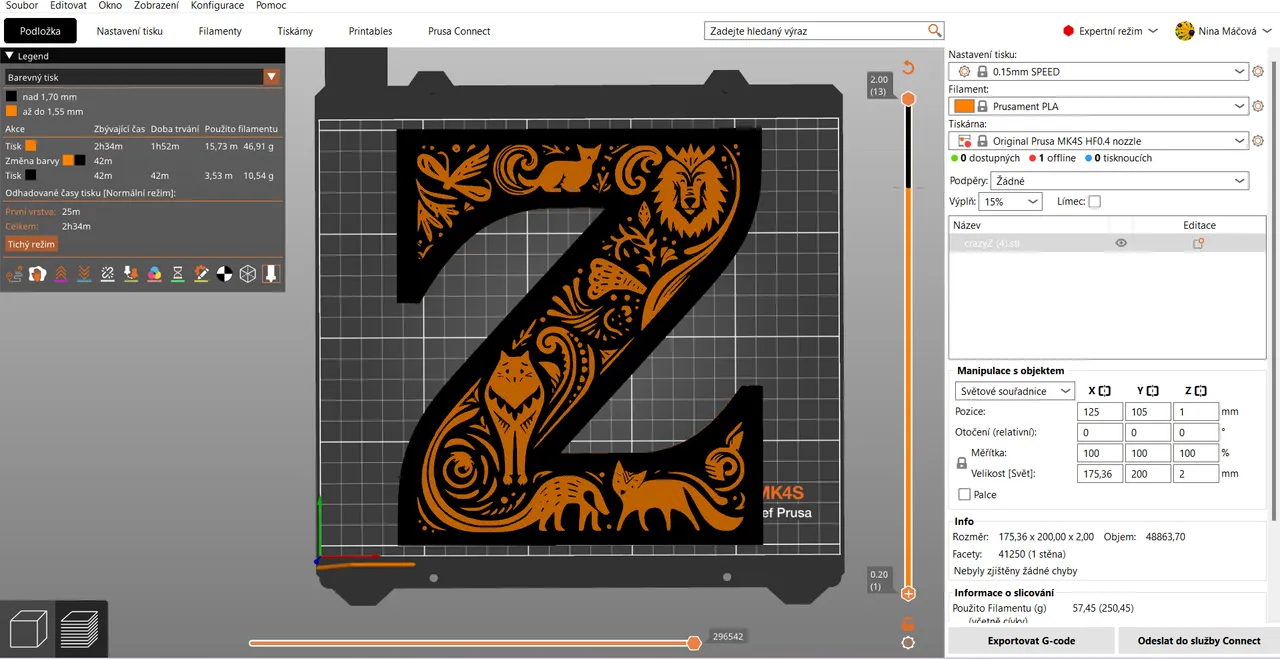Open the Konfigurace menu
This screenshot has width=1280, height=659.
point(217,6)
